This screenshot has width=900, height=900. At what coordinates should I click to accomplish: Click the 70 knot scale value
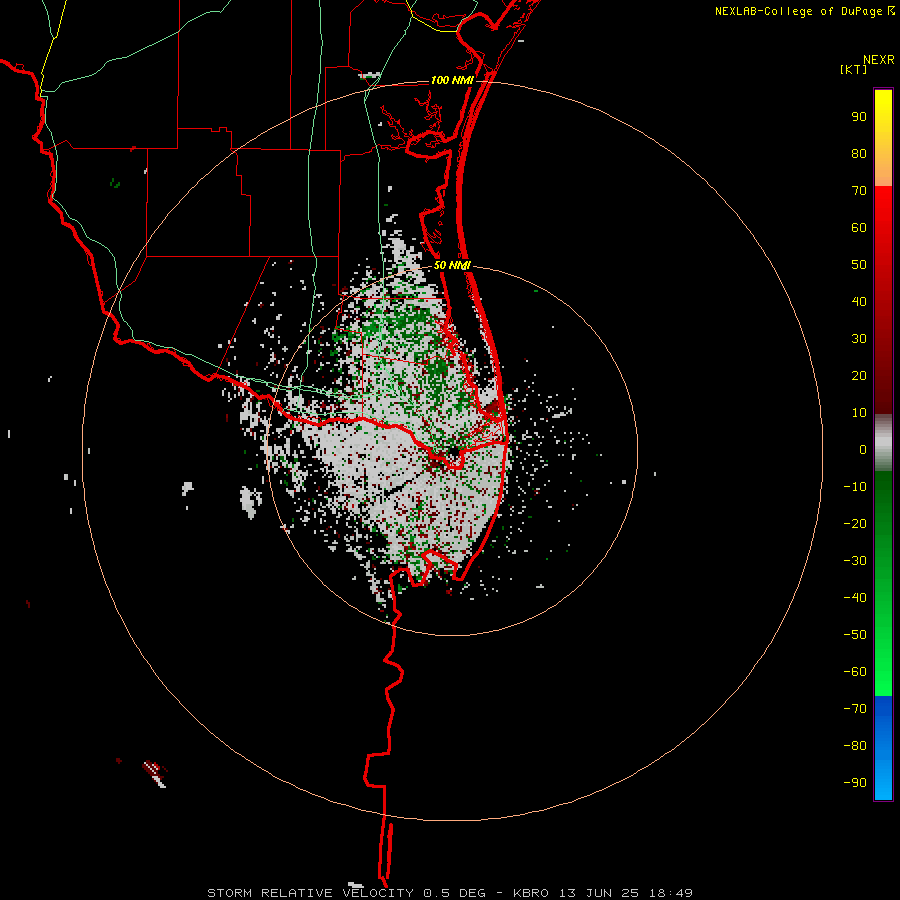coord(859,191)
